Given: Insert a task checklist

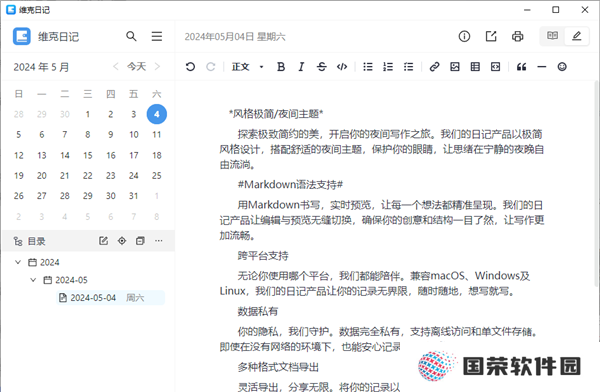Looking at the screenshot, I should click(408, 67).
